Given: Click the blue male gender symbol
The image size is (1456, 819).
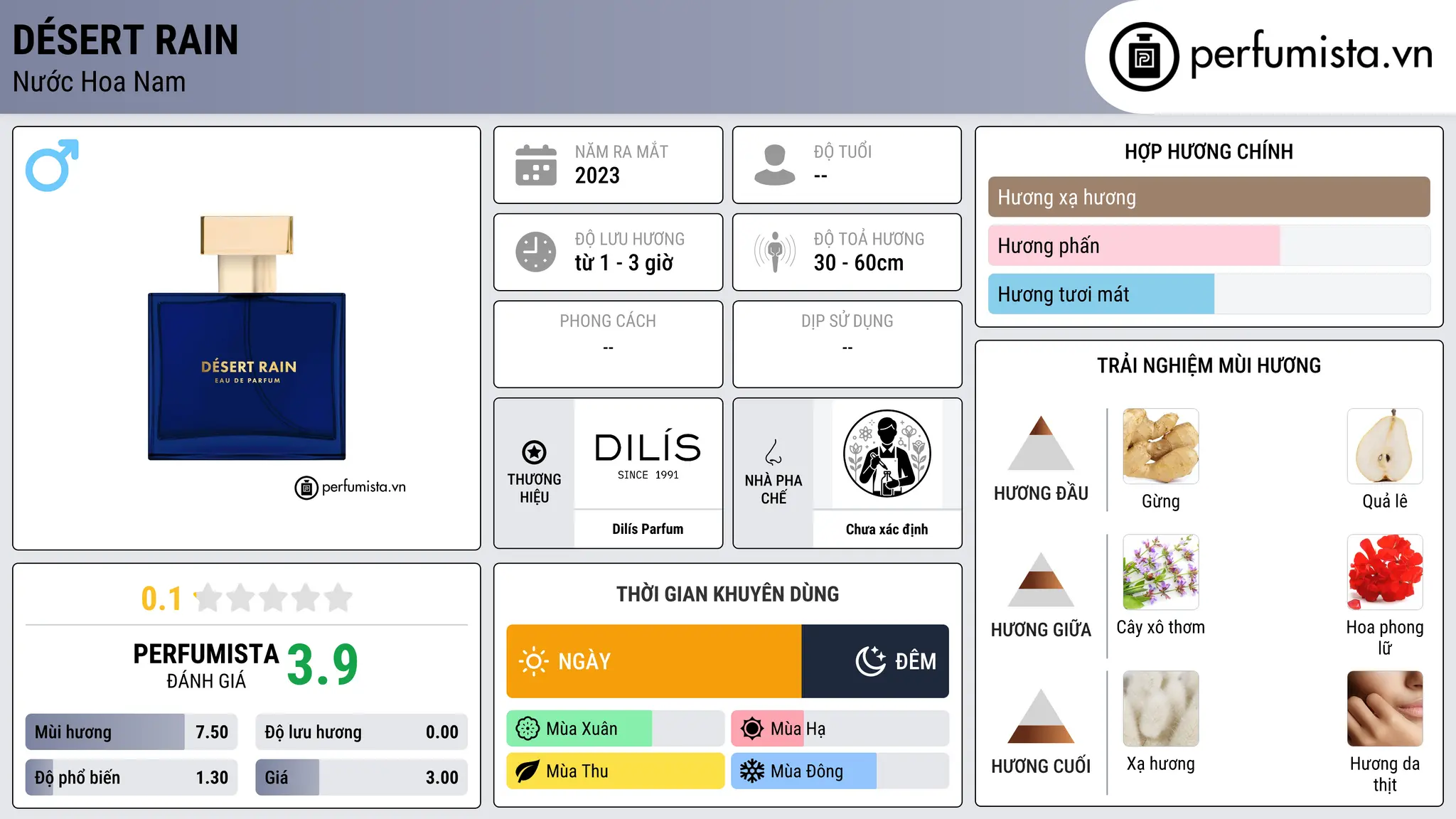Looking at the screenshot, I should coord(52,165).
